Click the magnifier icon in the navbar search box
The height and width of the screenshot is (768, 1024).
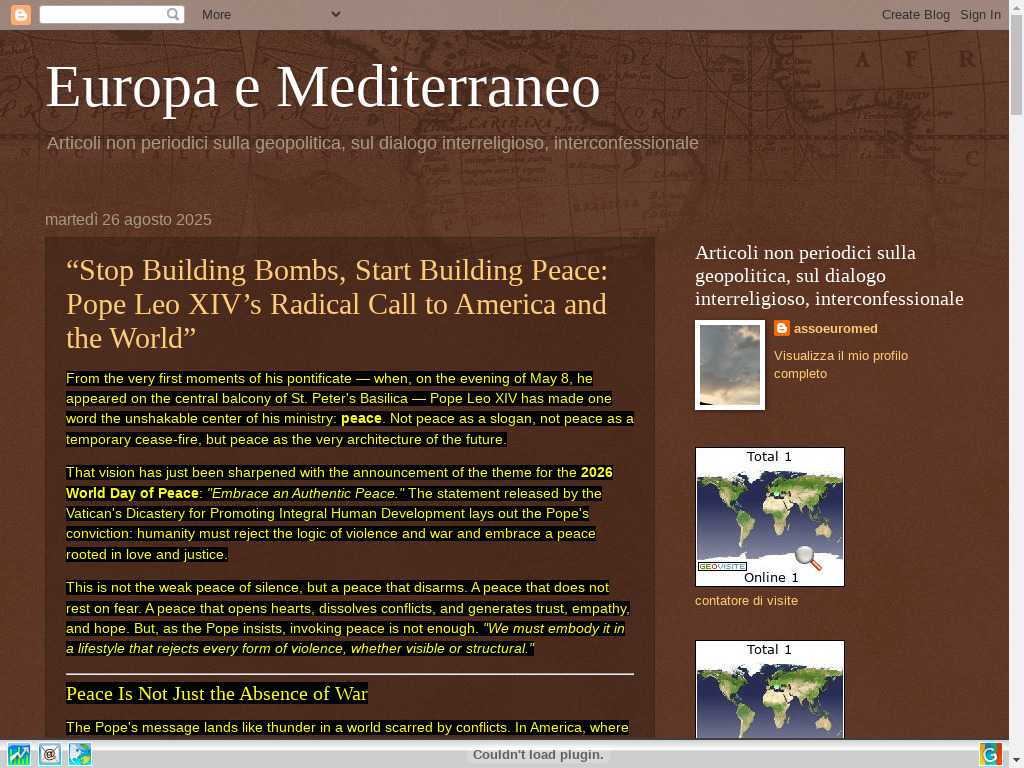[x=173, y=14]
